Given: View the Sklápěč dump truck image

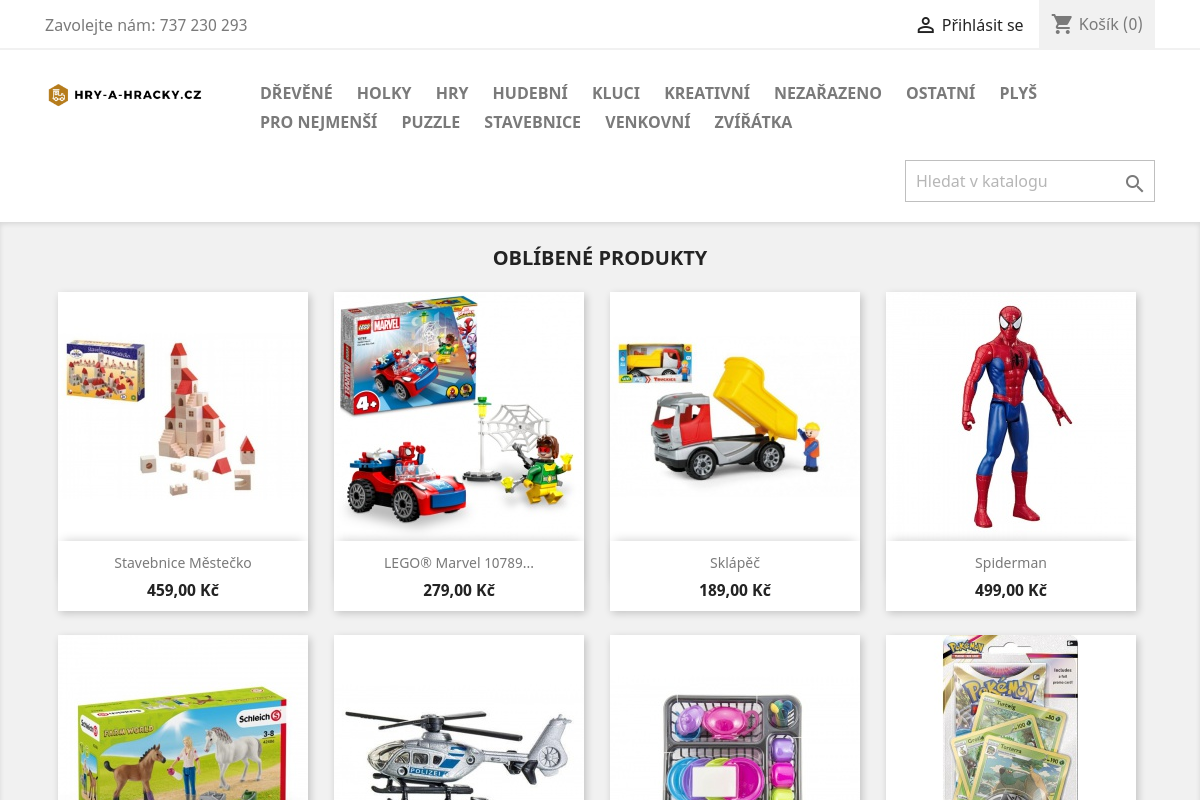Looking at the screenshot, I should pyautogui.click(x=735, y=416).
